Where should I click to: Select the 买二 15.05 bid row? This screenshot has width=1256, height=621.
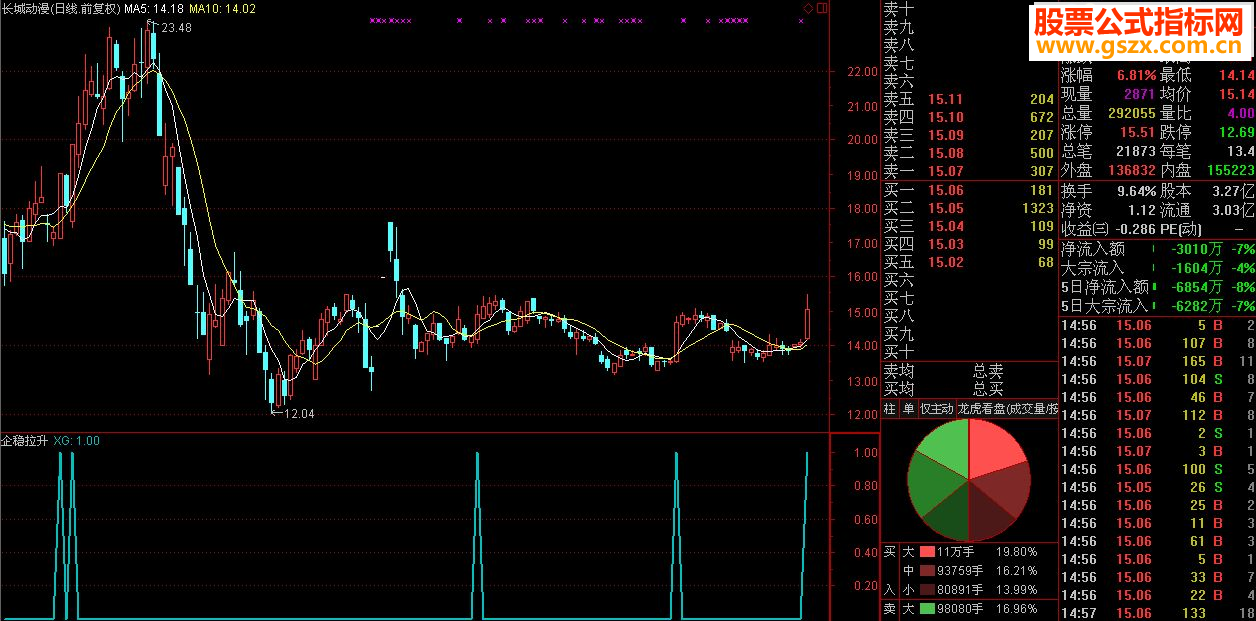click(x=969, y=208)
